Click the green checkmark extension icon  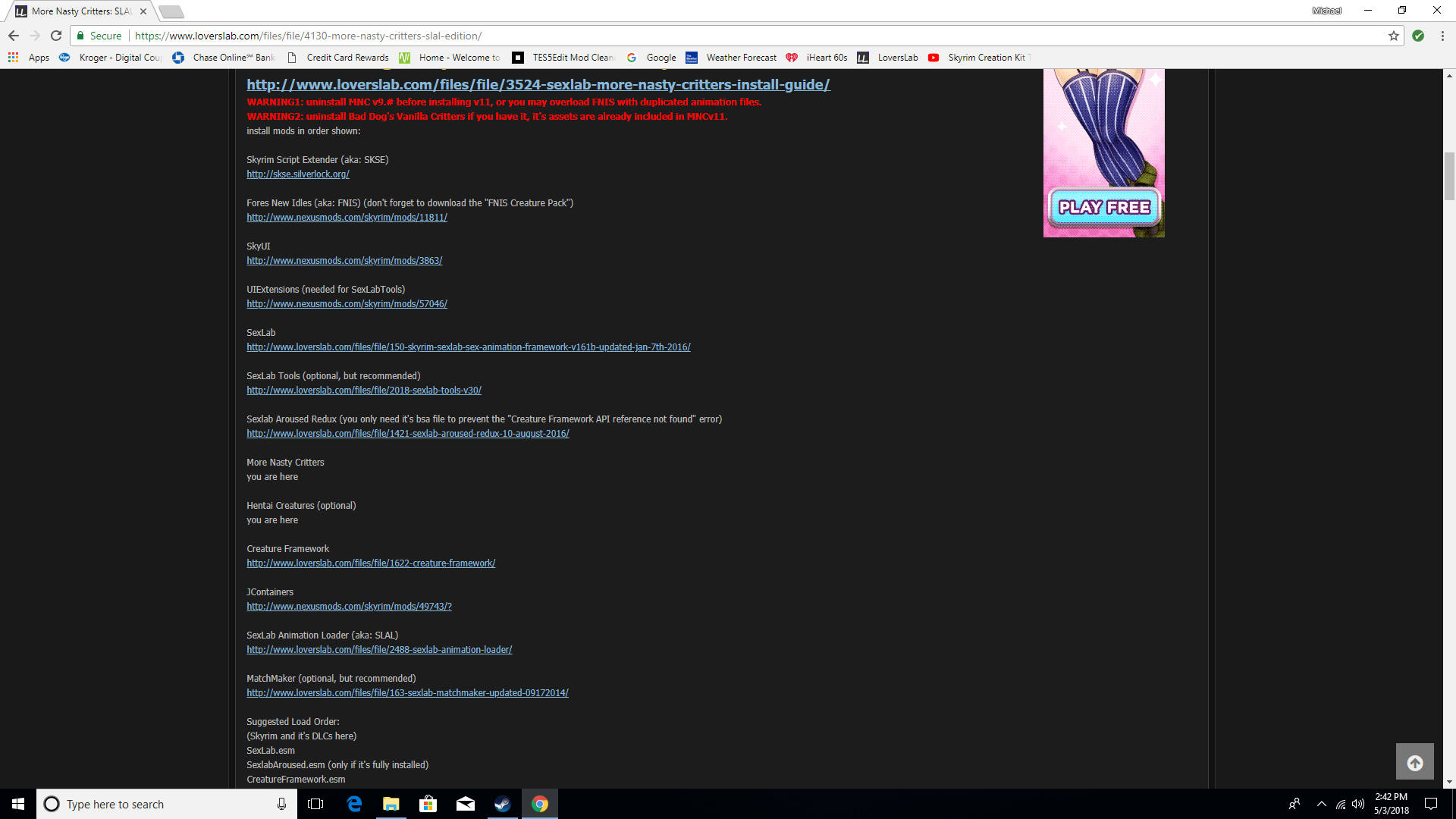(x=1417, y=36)
